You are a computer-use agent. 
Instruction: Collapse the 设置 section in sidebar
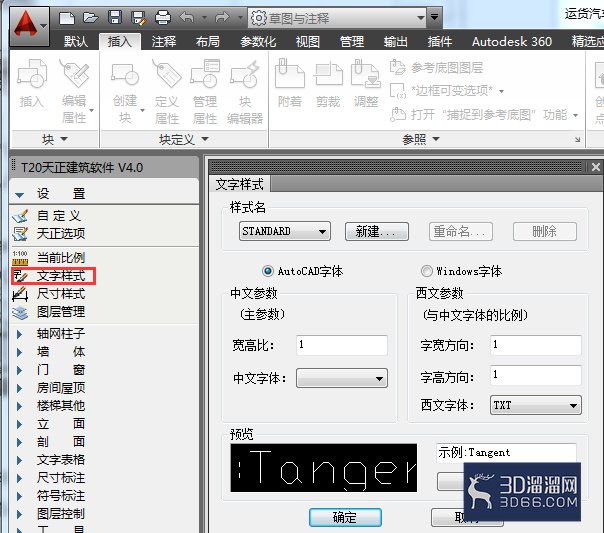coord(20,195)
